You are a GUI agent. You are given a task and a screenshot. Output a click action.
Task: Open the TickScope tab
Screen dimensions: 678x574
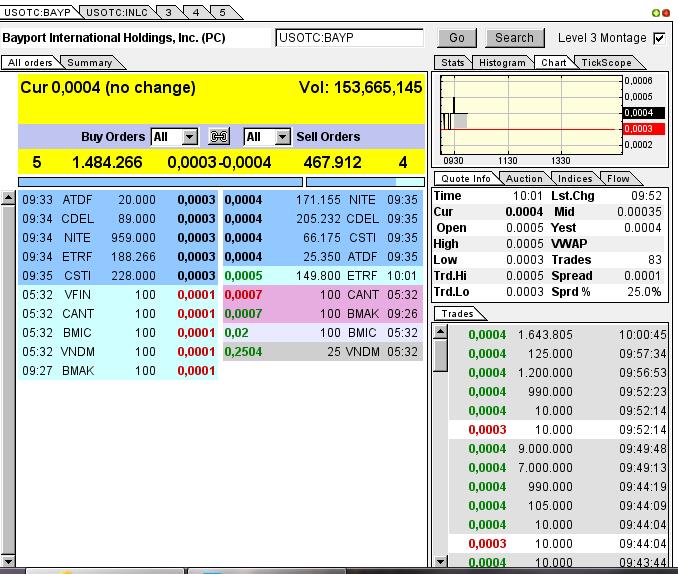(606, 63)
